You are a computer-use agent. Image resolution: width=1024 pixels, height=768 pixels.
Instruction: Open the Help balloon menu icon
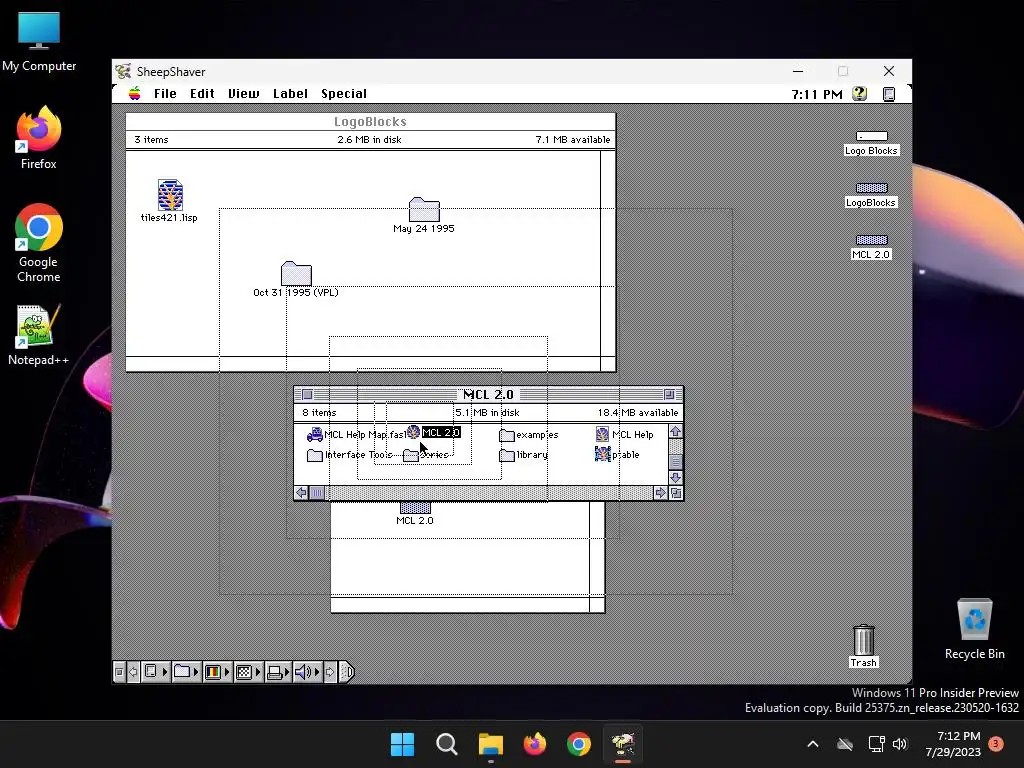click(859, 94)
